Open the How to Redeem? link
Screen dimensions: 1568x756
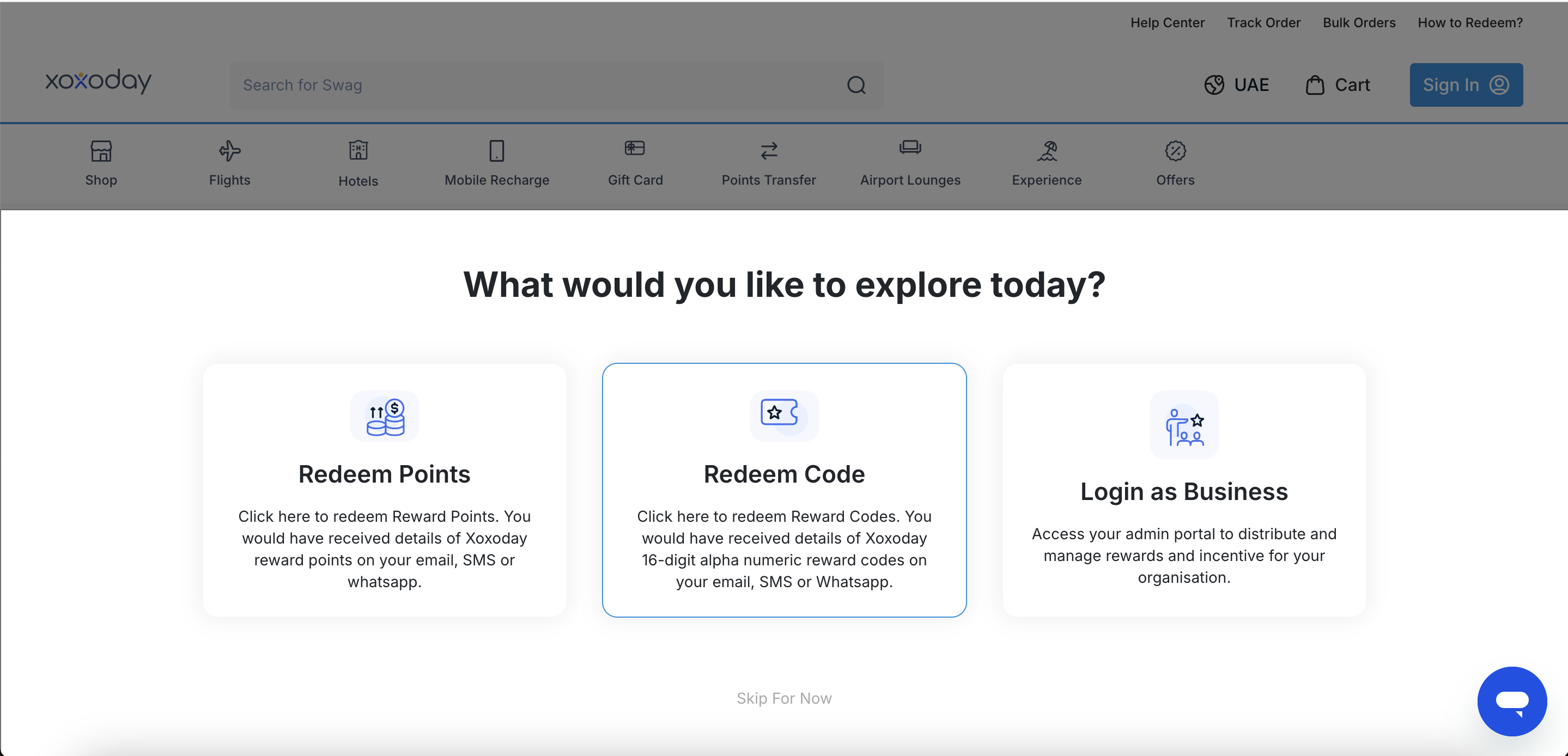point(1470,22)
